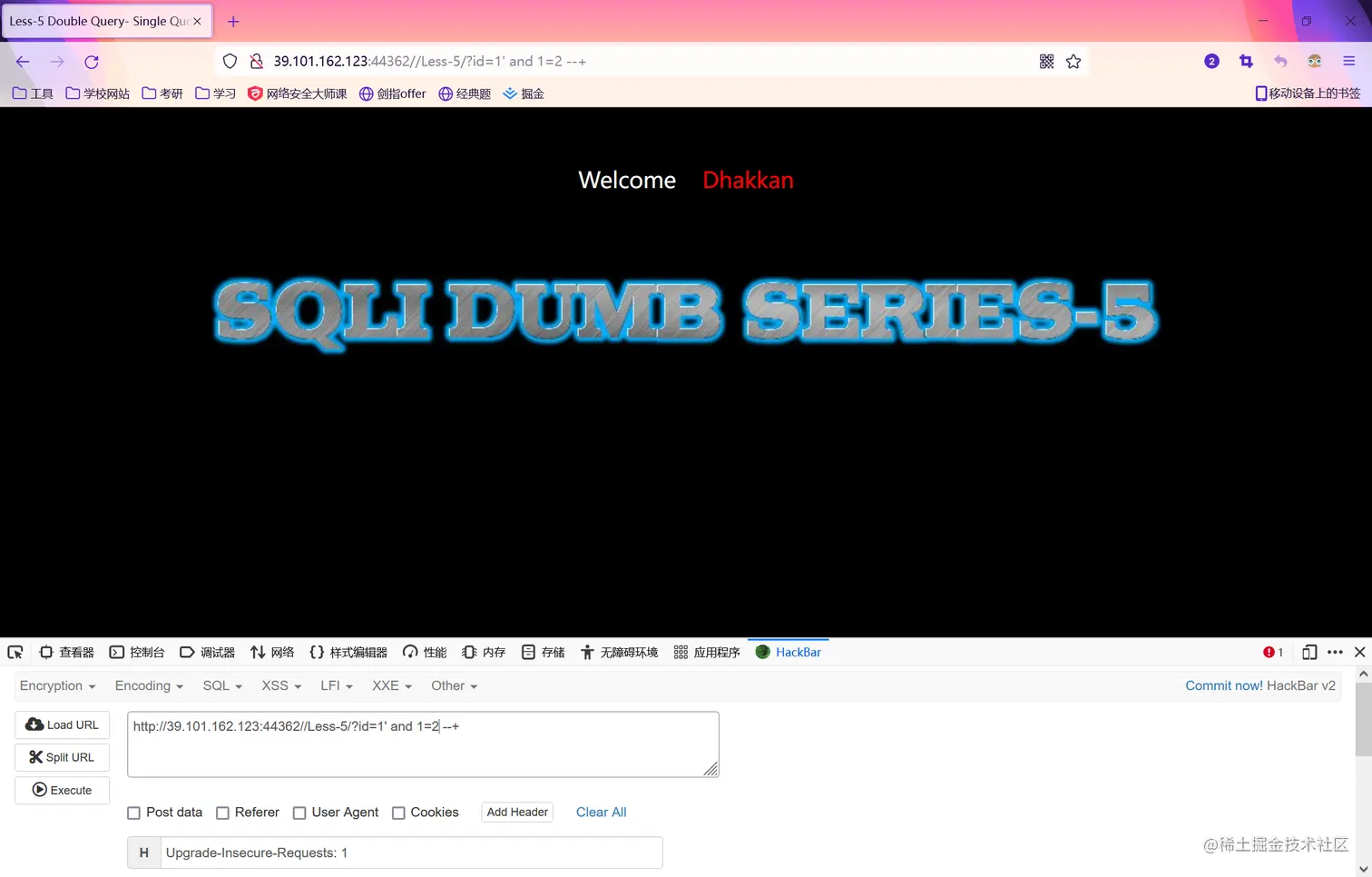Open the 剑指offer bookmark

393,94
